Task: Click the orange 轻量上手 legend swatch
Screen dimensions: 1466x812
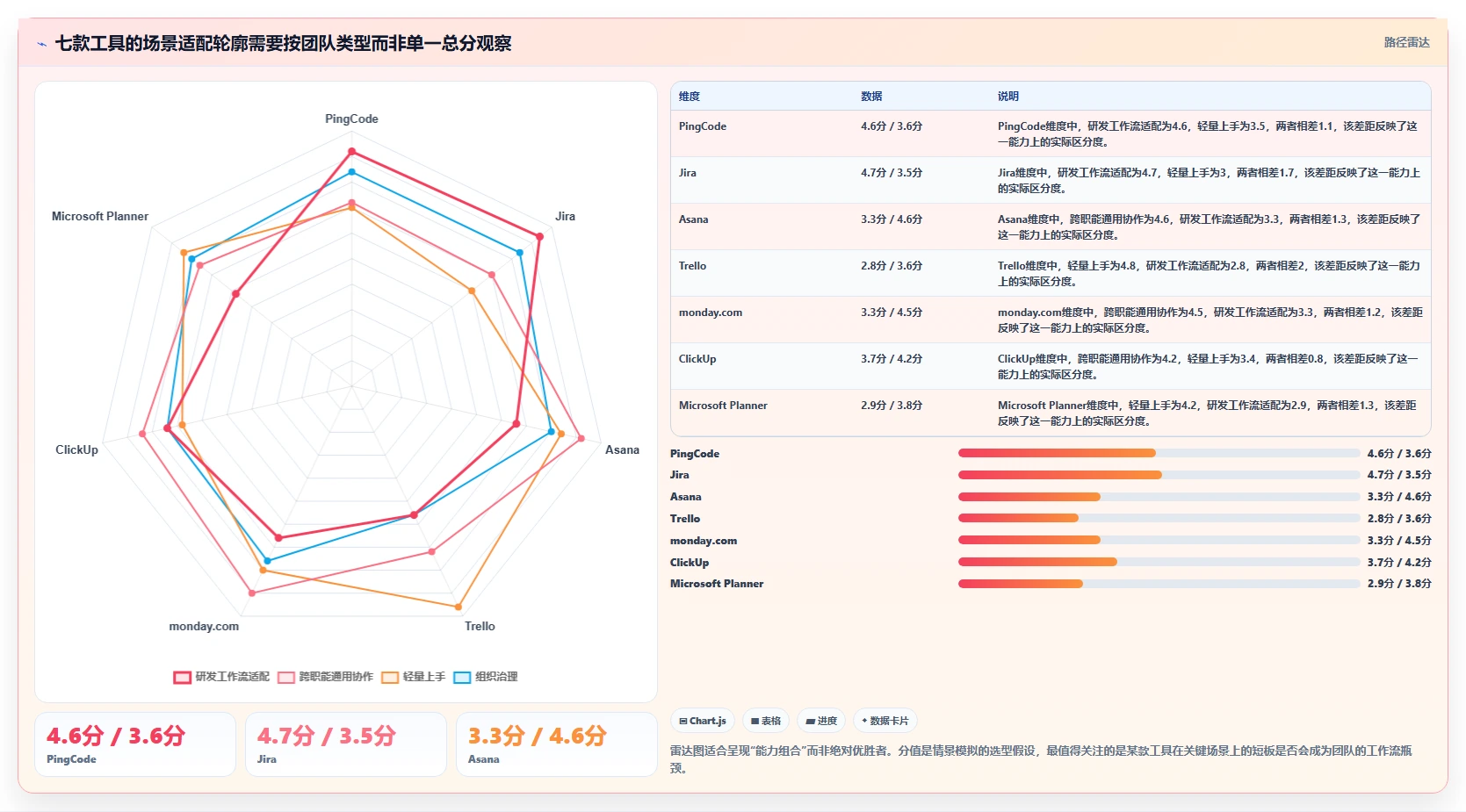Action: coord(389,677)
